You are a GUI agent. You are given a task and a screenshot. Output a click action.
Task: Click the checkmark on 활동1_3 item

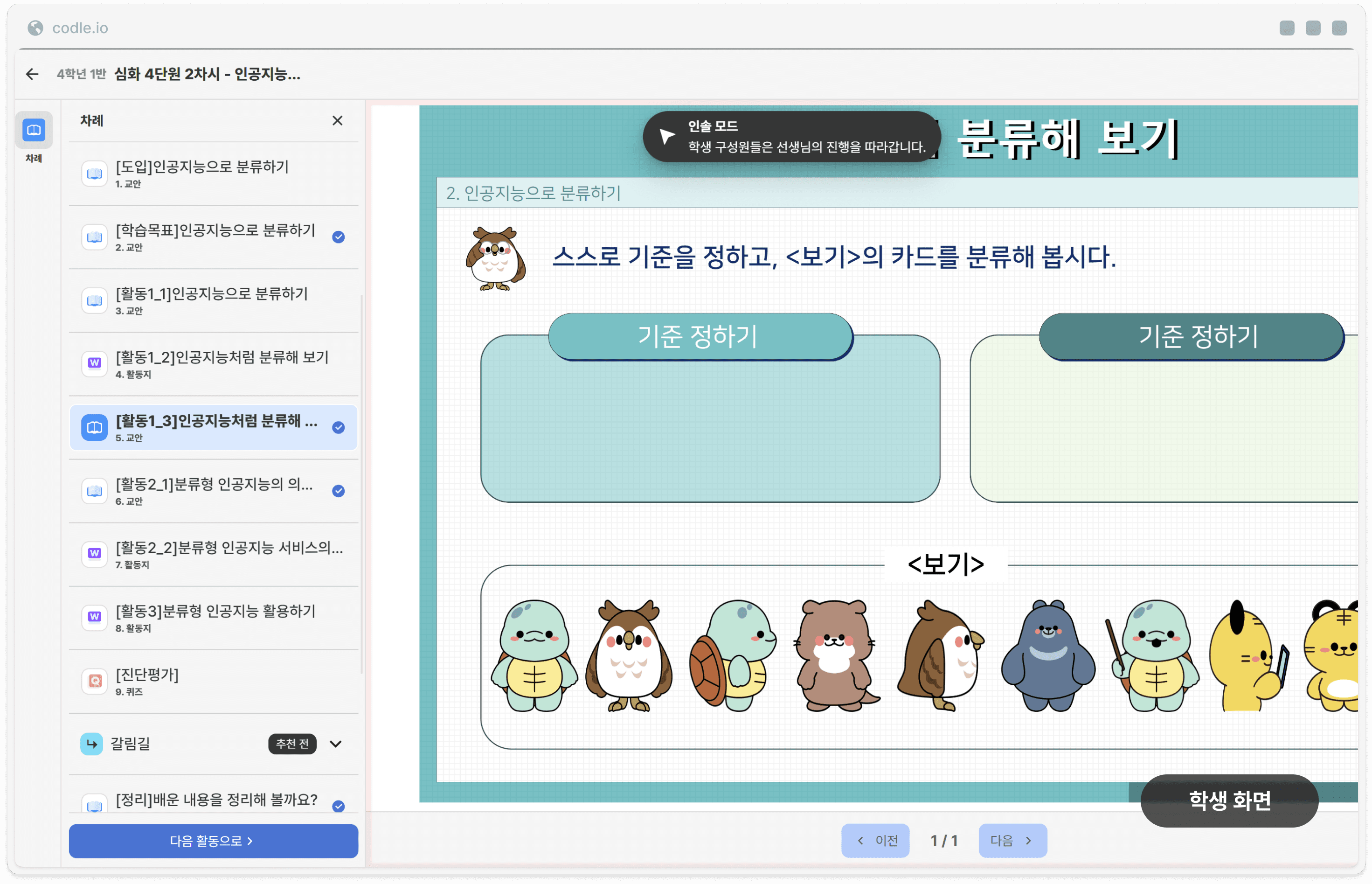(339, 427)
